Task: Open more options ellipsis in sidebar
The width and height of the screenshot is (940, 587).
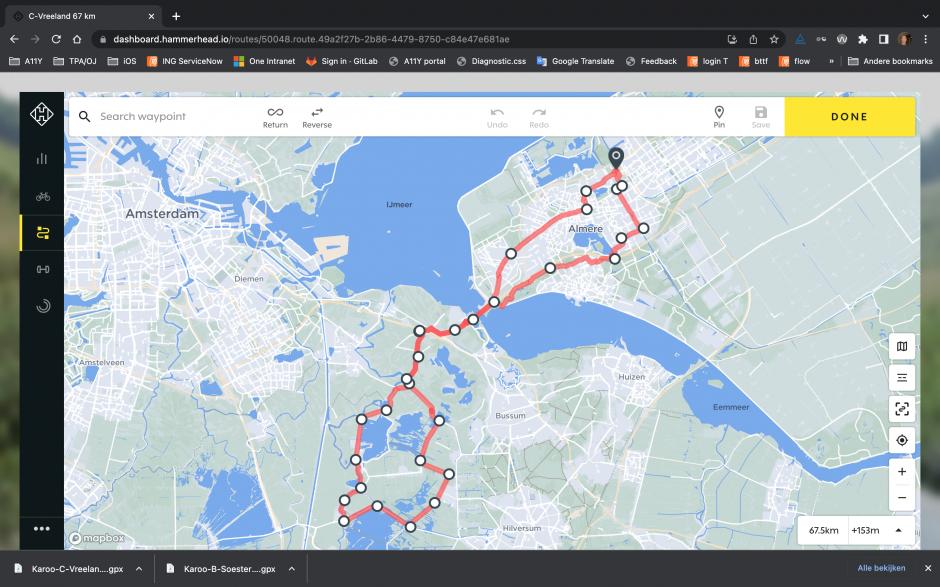Action: click(42, 529)
